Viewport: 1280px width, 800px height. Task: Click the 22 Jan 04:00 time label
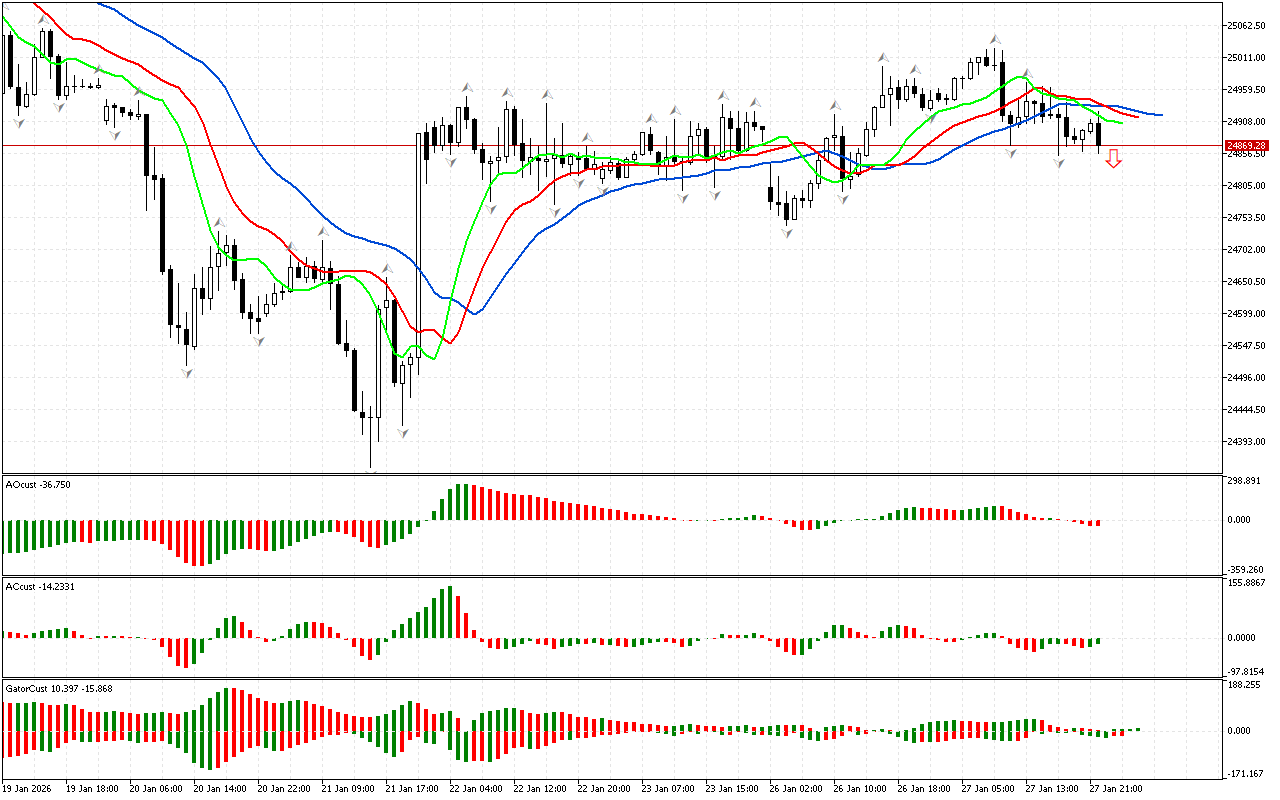474,788
